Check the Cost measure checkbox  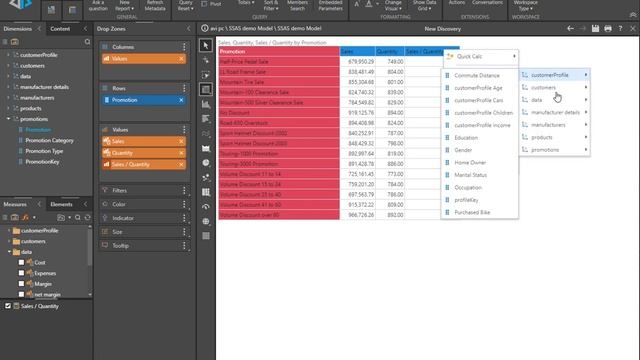coord(21,262)
